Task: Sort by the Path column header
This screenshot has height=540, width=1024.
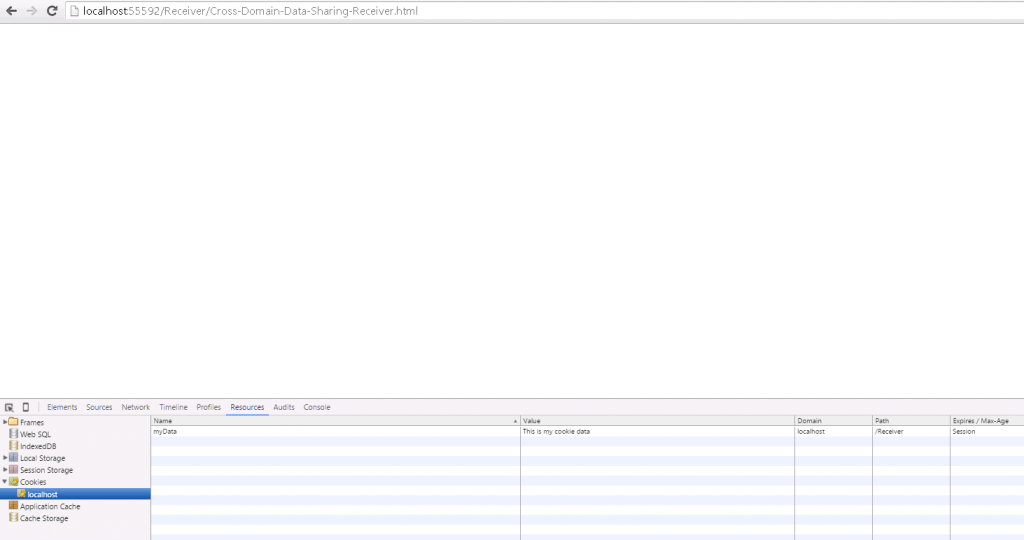Action: [912, 421]
